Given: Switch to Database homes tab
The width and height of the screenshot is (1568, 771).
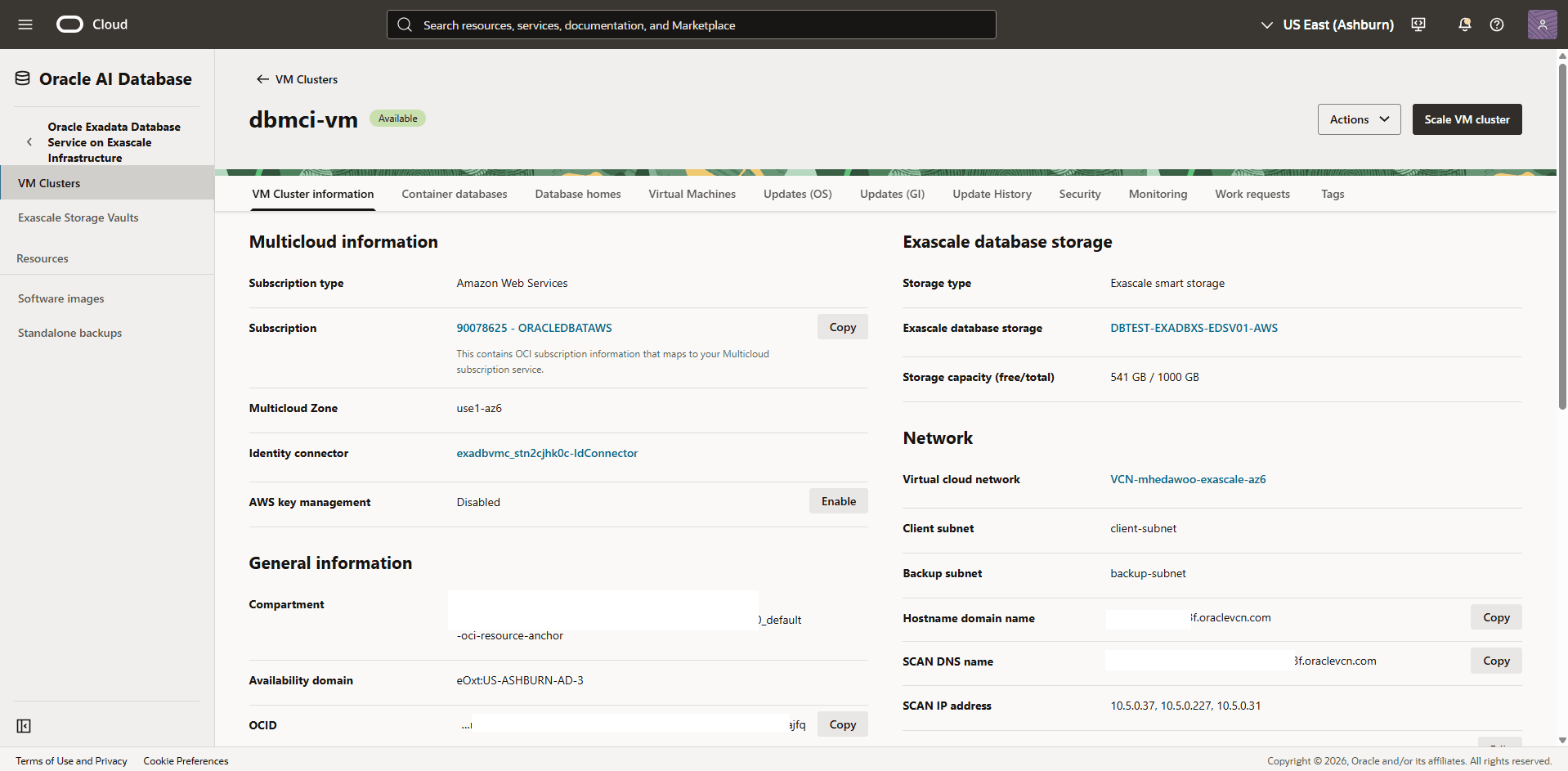Looking at the screenshot, I should pyautogui.click(x=578, y=194).
